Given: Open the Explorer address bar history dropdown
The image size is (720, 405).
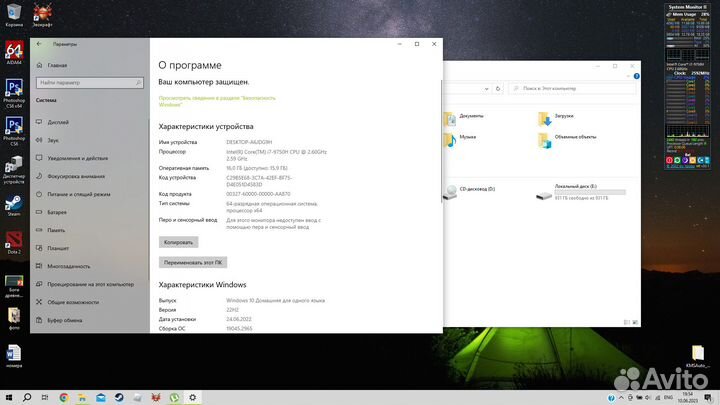Looking at the screenshot, I should coord(486,89).
